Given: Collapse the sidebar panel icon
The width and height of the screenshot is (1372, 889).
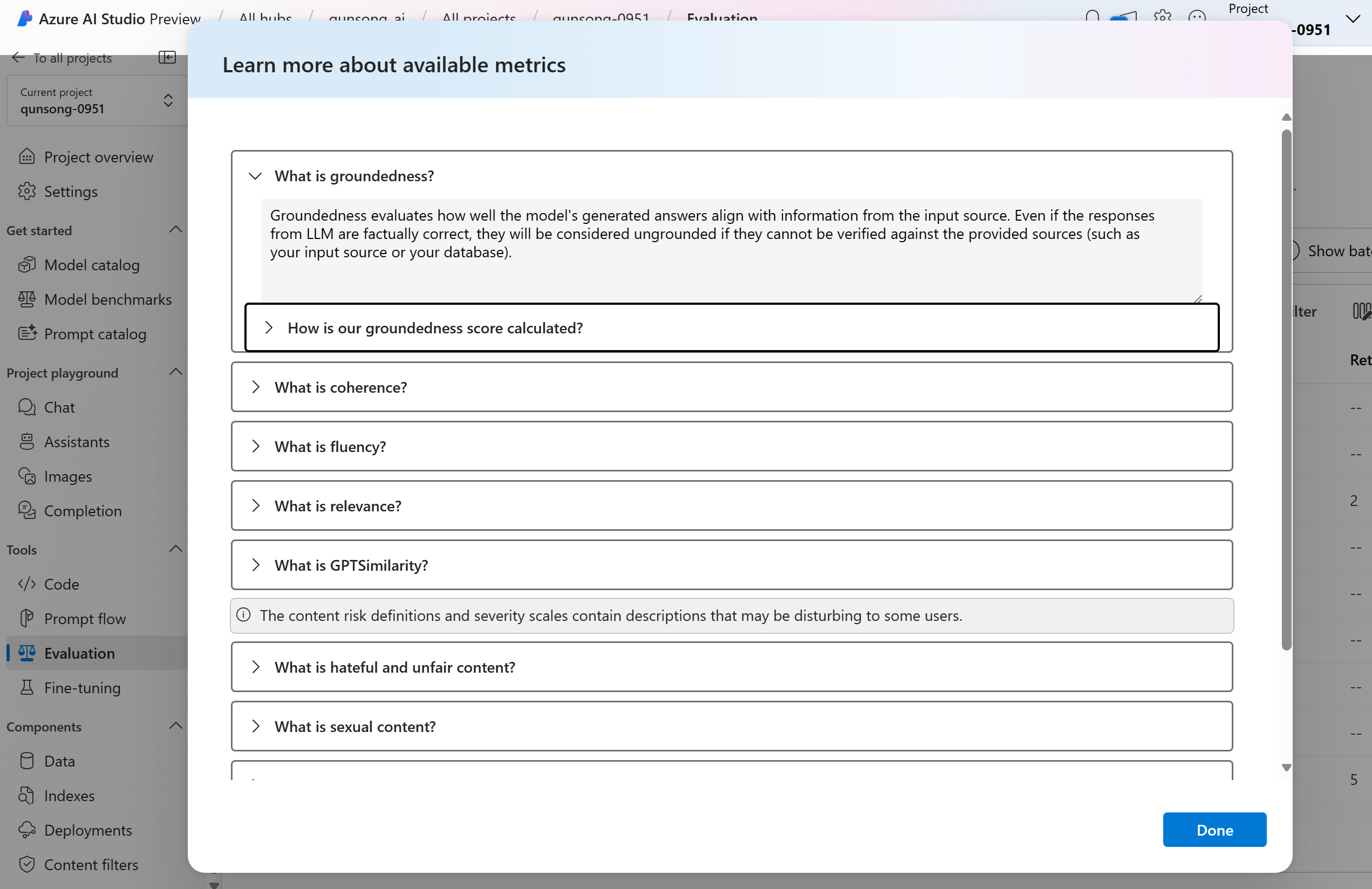Looking at the screenshot, I should point(167,57).
